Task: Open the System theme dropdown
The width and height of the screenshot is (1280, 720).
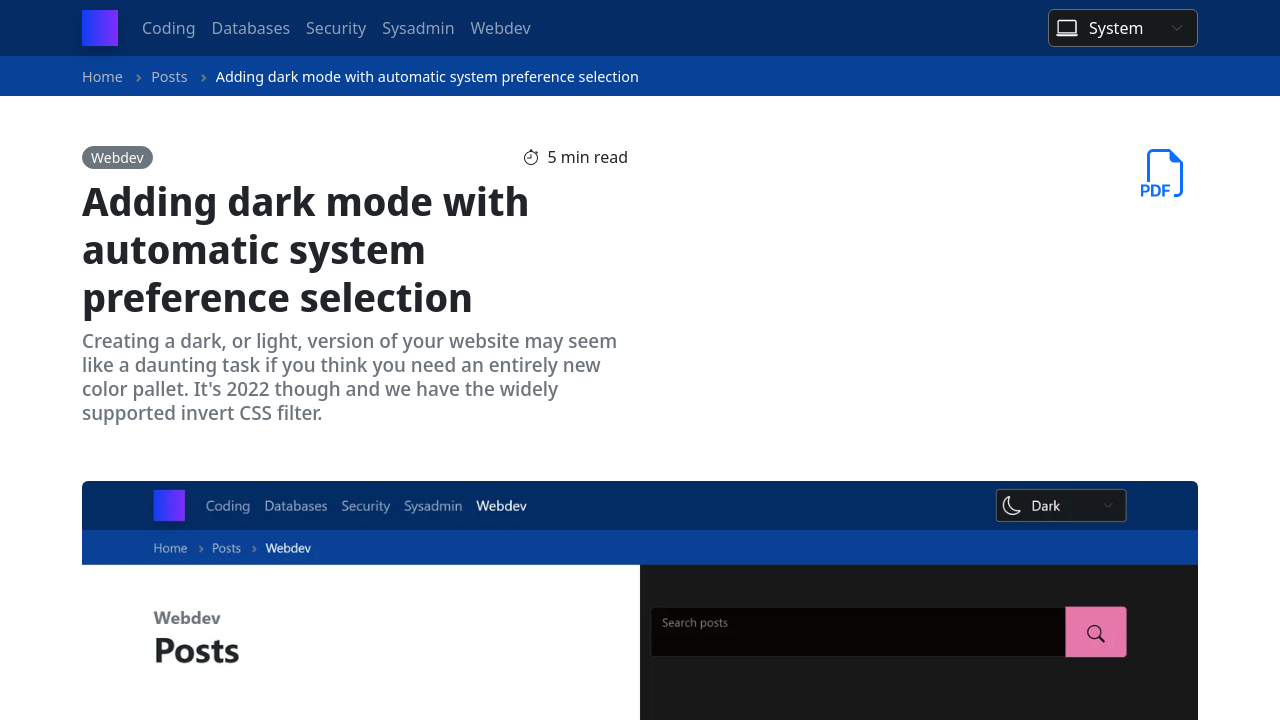Action: pos(1122,28)
